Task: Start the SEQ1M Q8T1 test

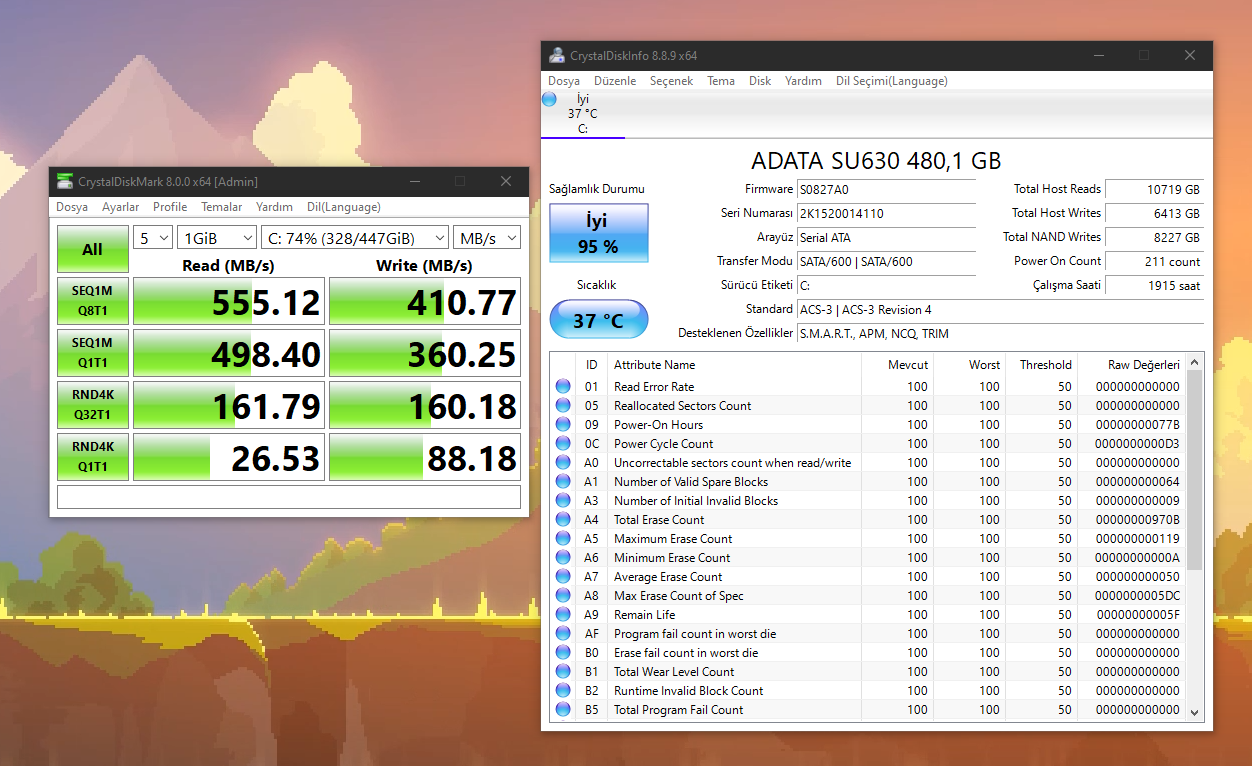Action: tap(92, 302)
